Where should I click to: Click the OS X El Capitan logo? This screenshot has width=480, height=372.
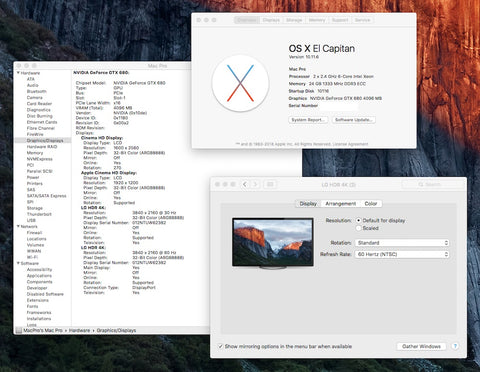click(x=240, y=83)
